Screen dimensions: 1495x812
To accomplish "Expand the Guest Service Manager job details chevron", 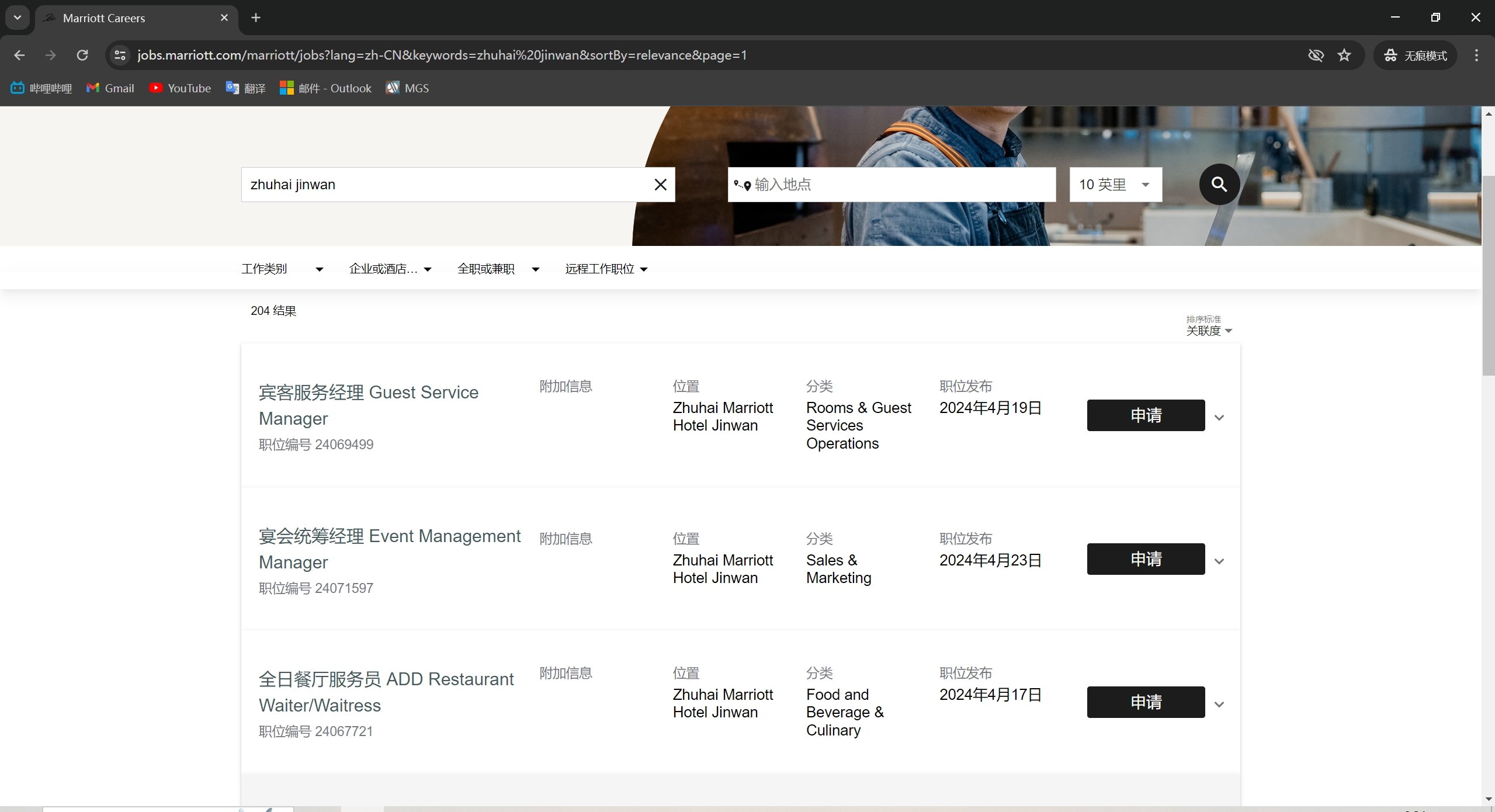I will (x=1219, y=418).
